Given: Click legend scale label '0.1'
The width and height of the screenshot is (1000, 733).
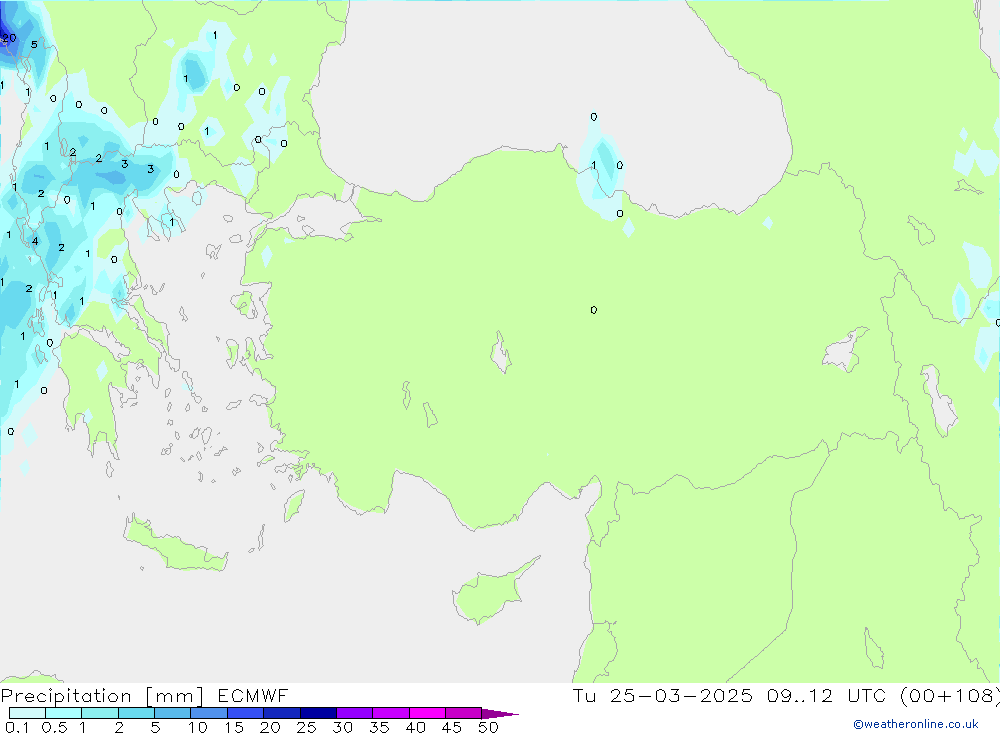Looking at the screenshot, I should (x=17, y=727).
